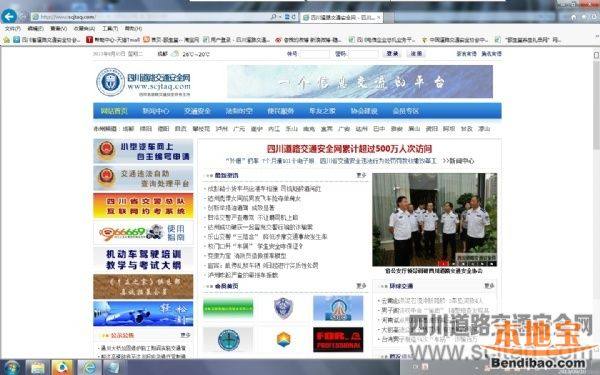Open the 我的微博 新浪微博 bookmark
This screenshot has width=600, height=375.
coord(309,39)
